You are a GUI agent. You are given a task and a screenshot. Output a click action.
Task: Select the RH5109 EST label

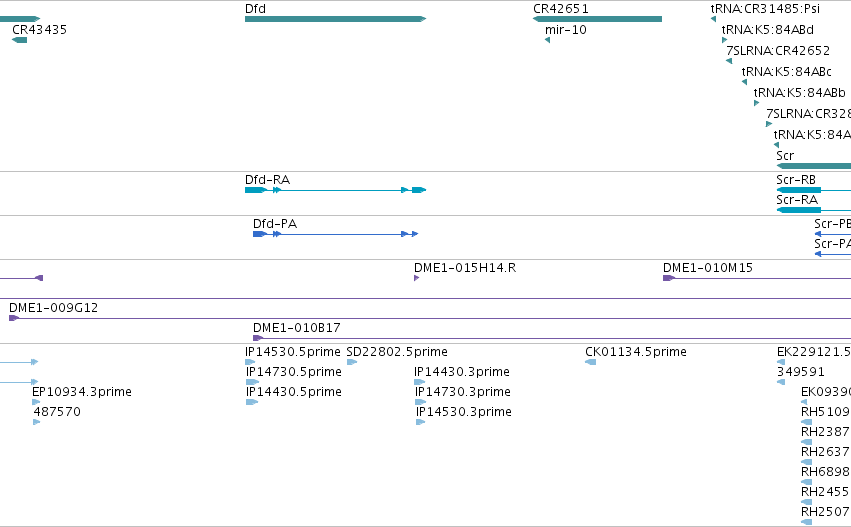coord(825,412)
